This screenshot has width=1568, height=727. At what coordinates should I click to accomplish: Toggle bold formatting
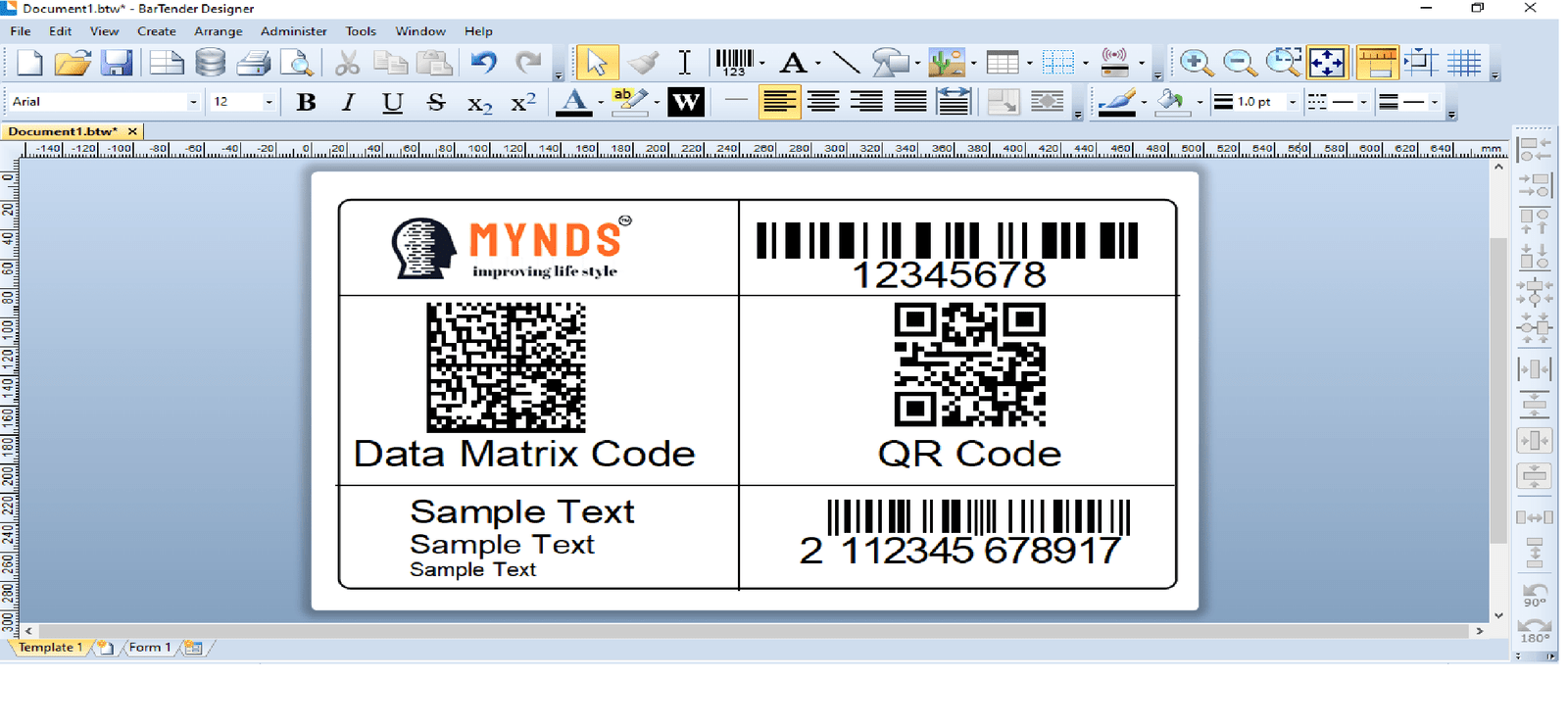[306, 102]
